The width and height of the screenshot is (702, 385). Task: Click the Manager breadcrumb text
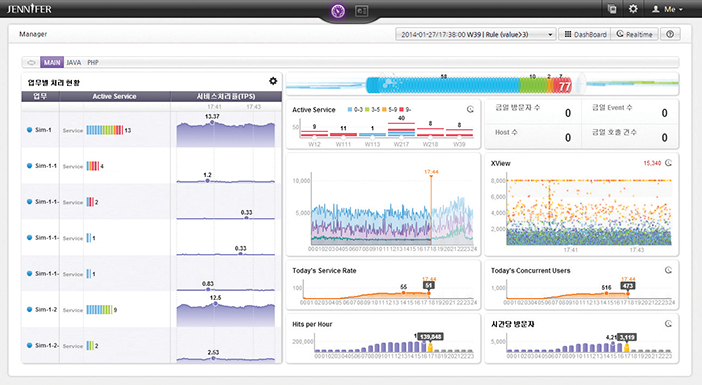[x=33, y=34]
